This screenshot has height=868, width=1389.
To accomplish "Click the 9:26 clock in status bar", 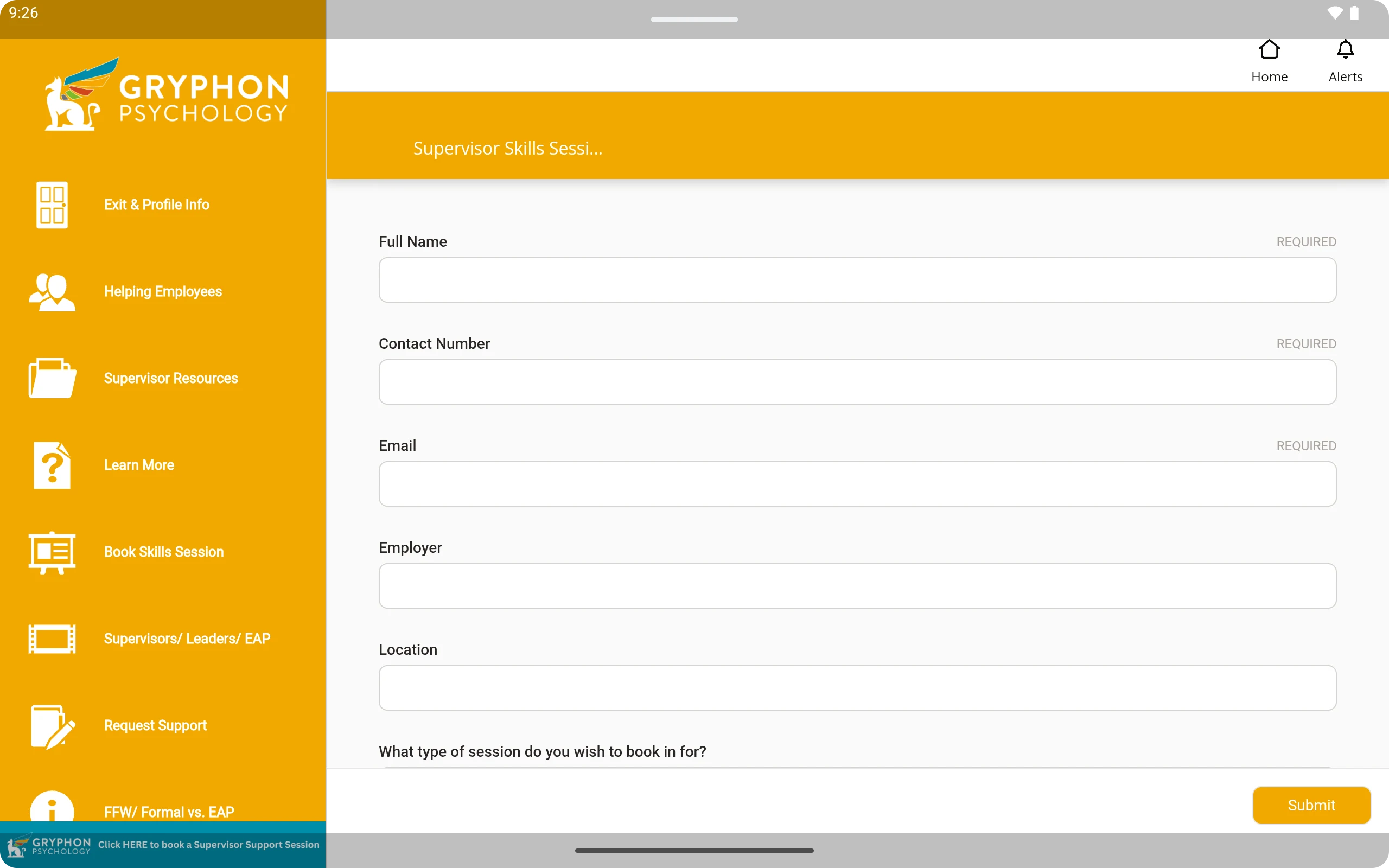I will (x=23, y=13).
